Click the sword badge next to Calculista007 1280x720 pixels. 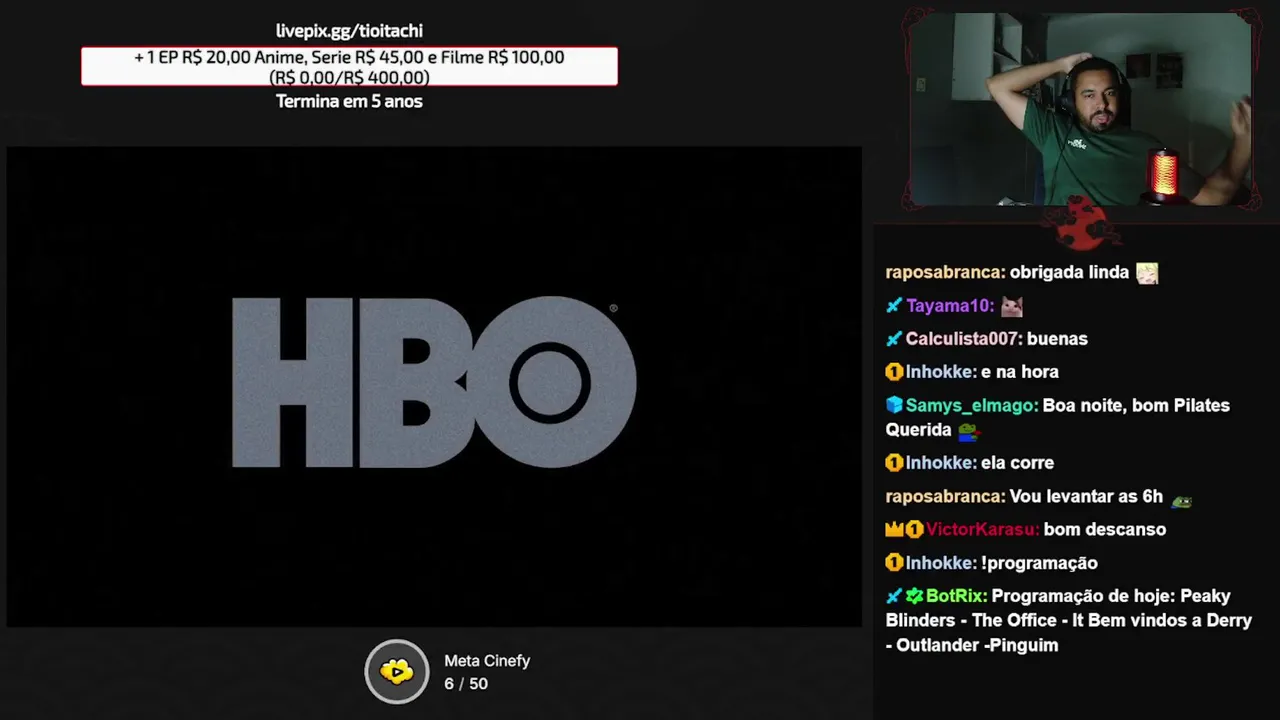894,339
